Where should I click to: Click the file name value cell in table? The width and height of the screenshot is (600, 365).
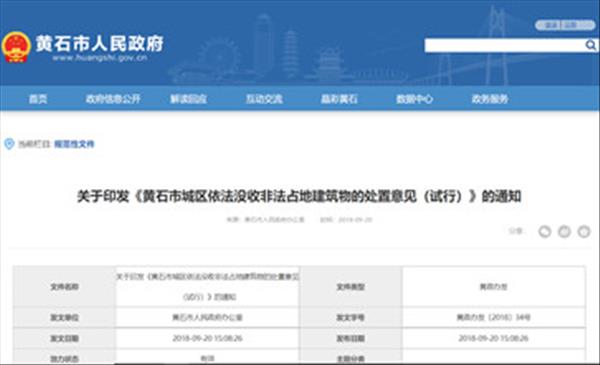pos(208,287)
